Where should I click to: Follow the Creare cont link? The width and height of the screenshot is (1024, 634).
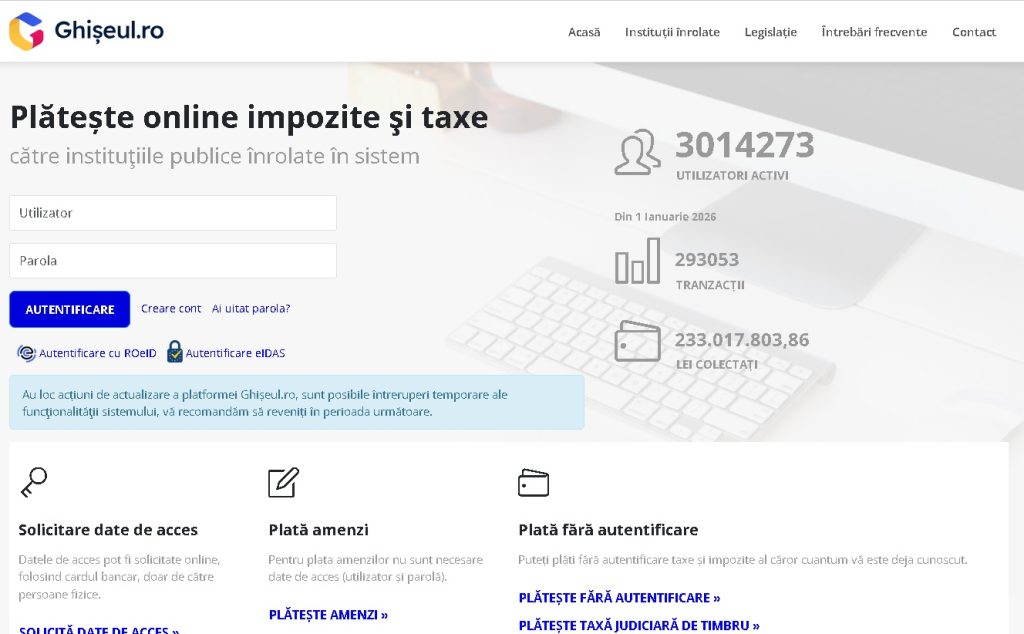171,309
